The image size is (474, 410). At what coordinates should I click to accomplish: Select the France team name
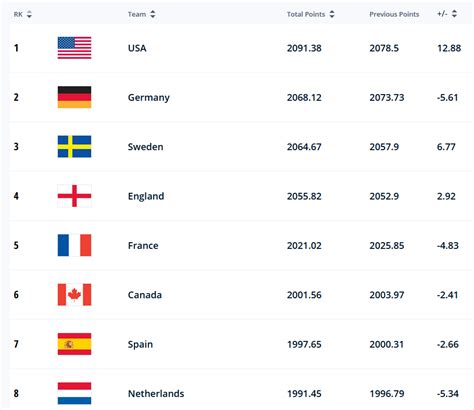coord(143,245)
